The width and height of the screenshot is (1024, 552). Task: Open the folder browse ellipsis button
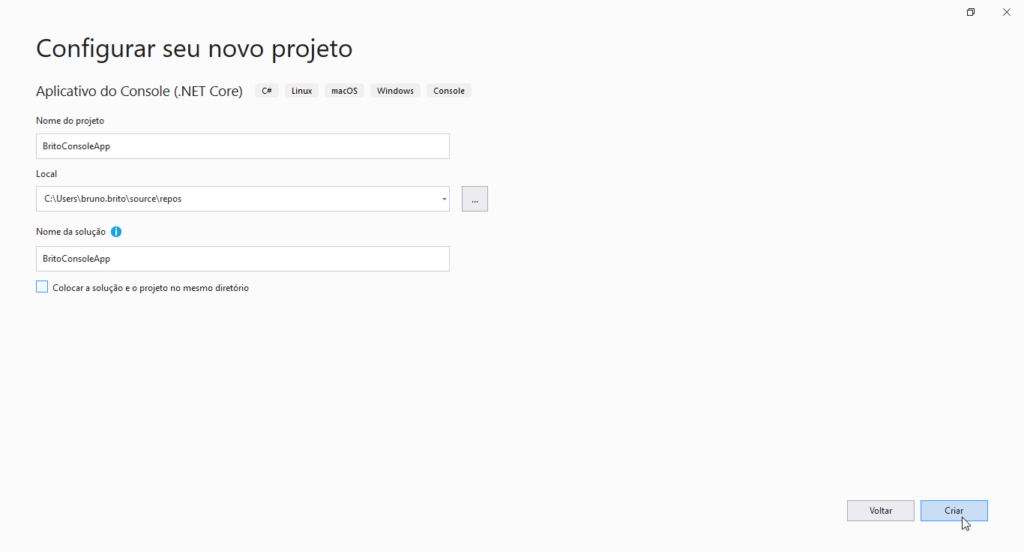pyautogui.click(x=475, y=199)
